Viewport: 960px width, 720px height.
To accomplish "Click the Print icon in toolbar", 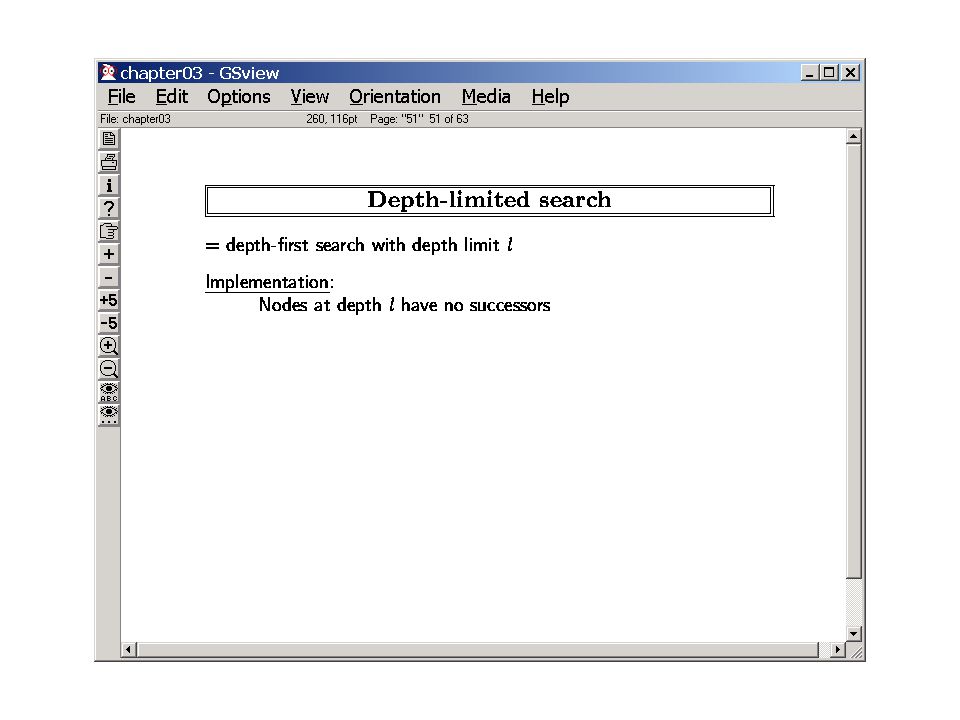I will pos(109,162).
